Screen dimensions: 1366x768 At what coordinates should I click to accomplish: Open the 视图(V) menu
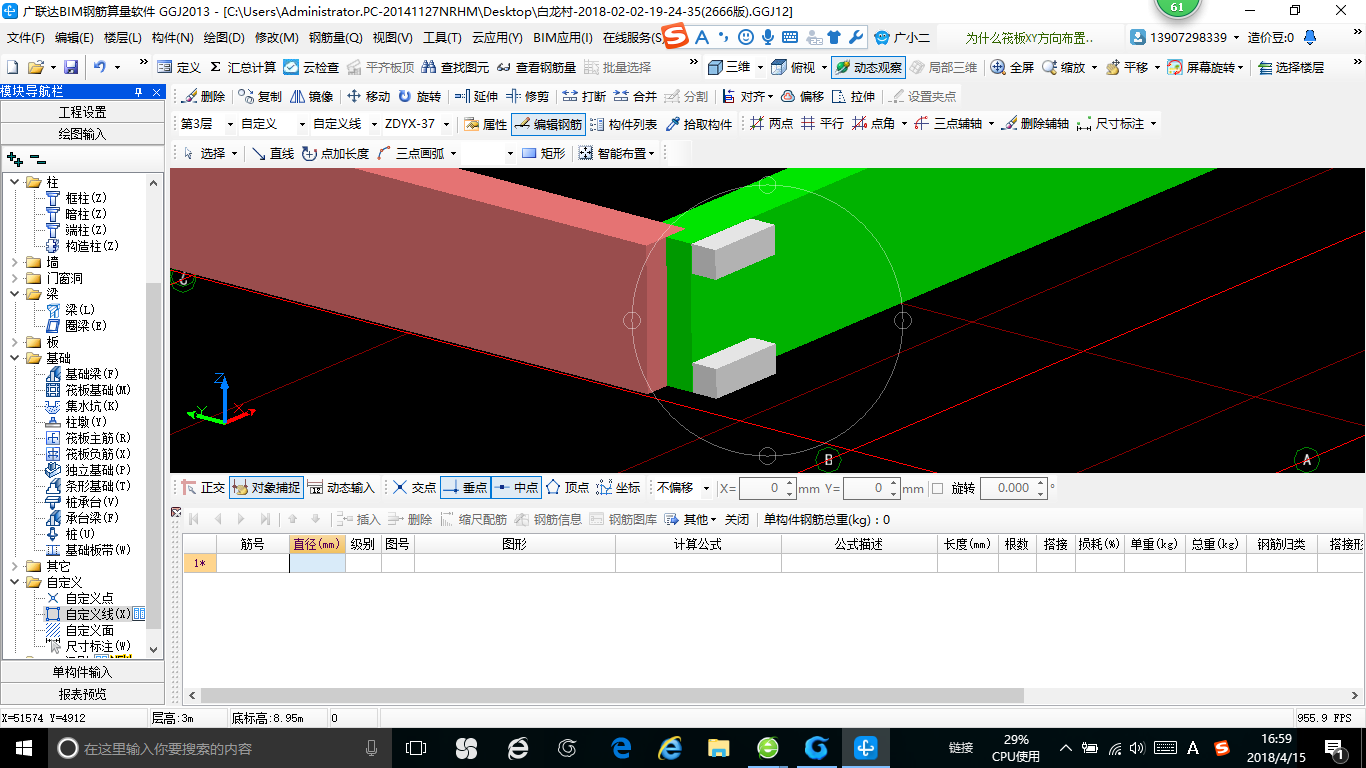click(x=392, y=38)
